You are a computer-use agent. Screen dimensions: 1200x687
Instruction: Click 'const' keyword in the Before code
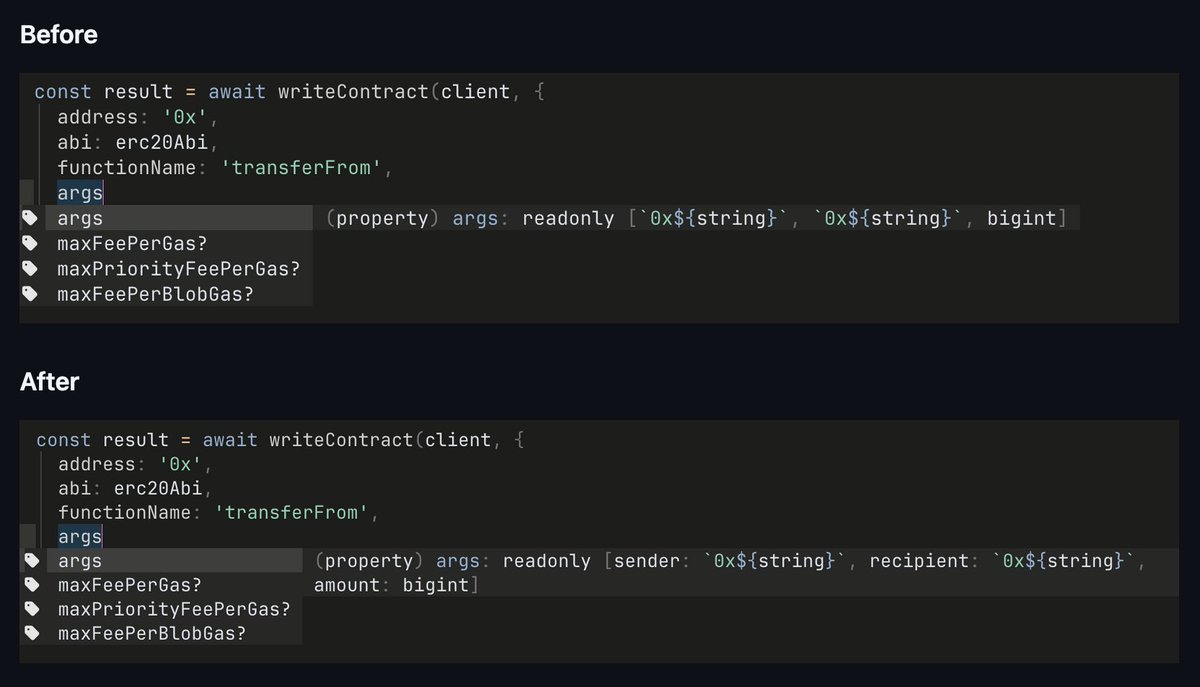click(x=63, y=92)
